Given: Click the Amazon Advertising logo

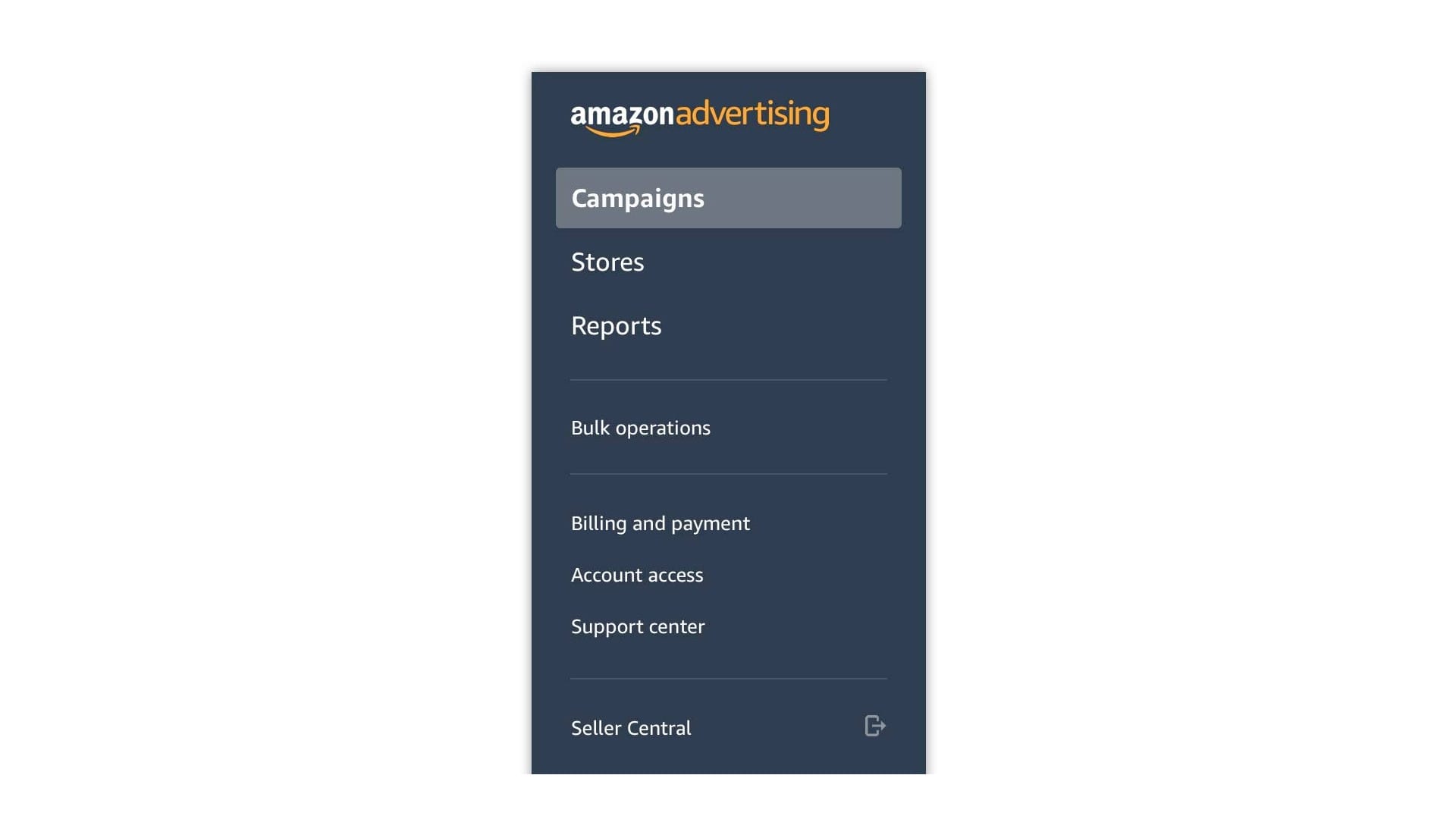Looking at the screenshot, I should pyautogui.click(x=699, y=117).
